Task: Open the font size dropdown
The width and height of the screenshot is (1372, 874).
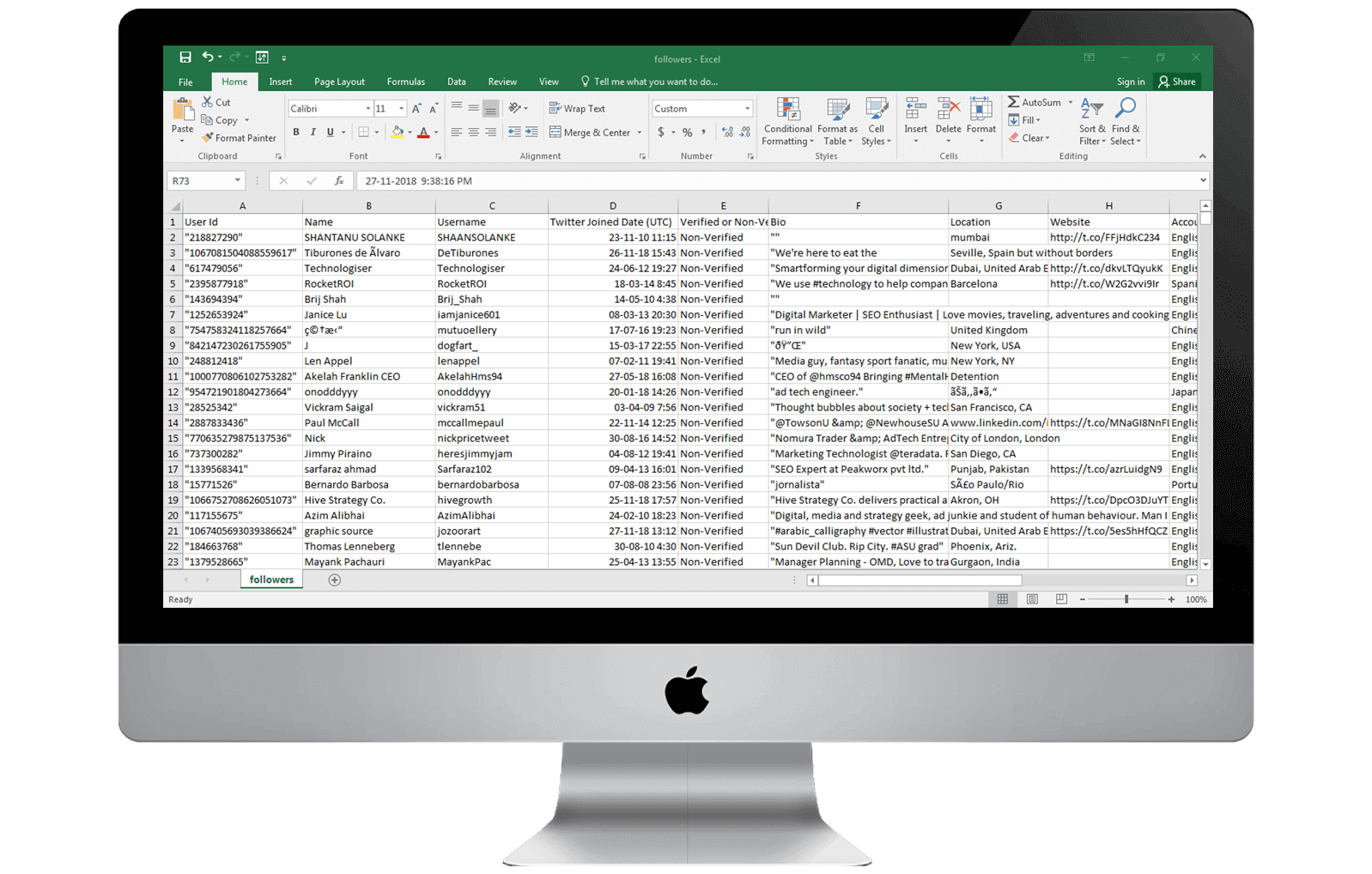Action: pyautogui.click(x=401, y=109)
